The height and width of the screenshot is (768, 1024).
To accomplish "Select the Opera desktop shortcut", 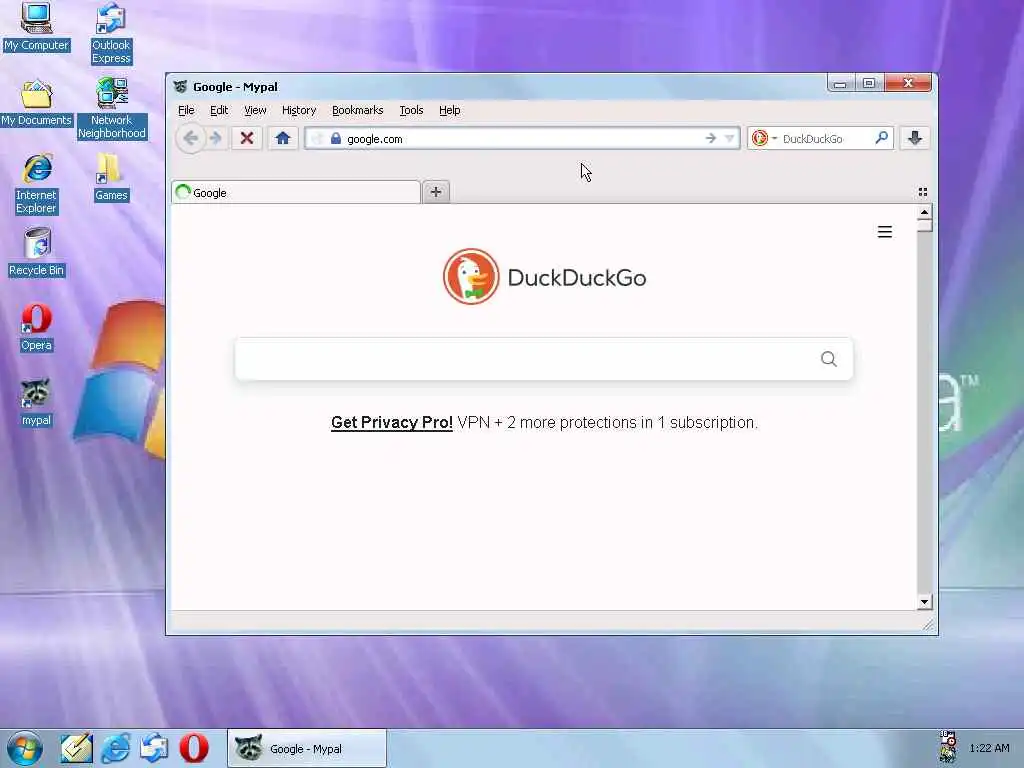I will [37, 328].
